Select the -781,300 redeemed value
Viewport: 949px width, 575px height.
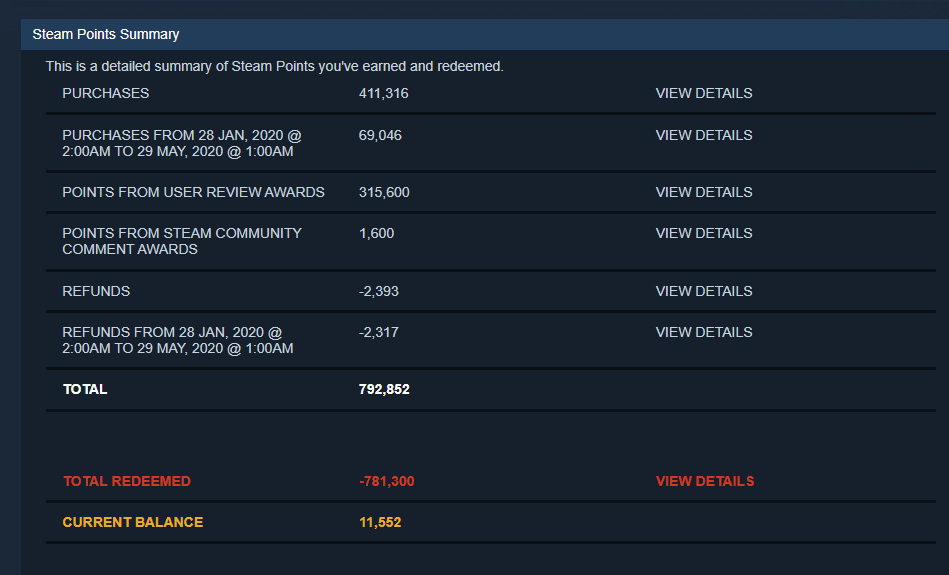[386, 481]
